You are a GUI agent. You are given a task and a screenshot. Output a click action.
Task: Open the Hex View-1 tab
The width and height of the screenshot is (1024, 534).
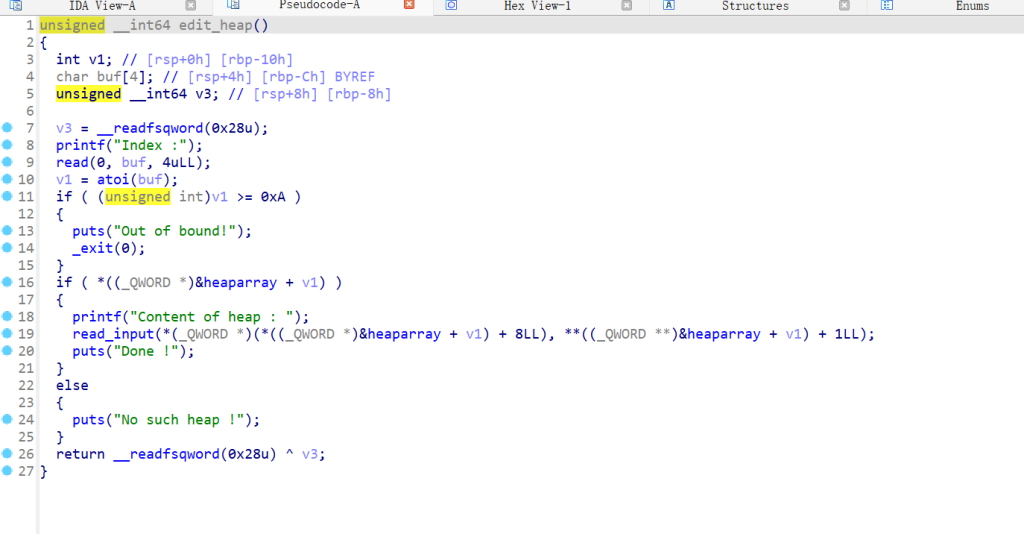537,6
